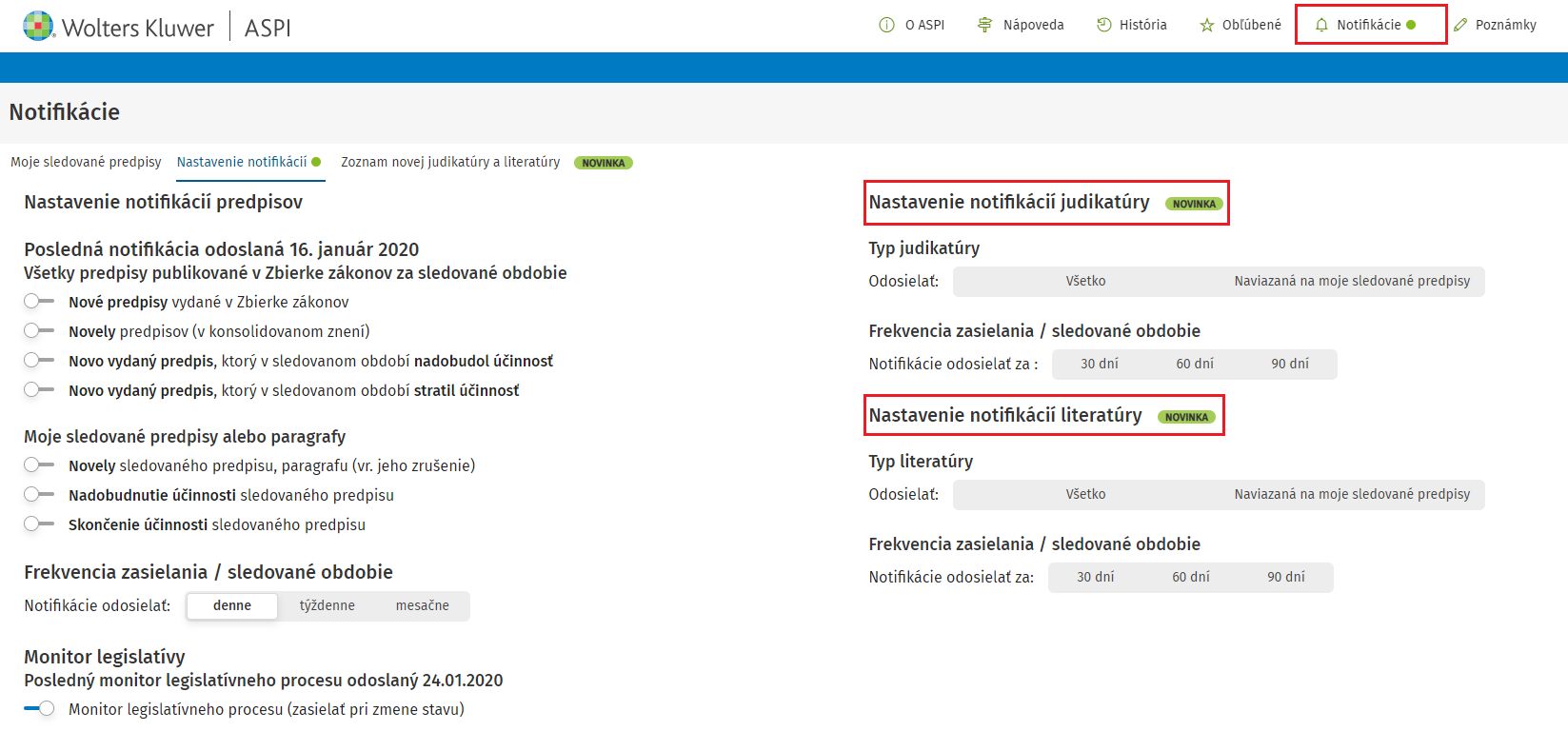This screenshot has width=1568, height=751.
Task: Open the O ASPI info icon
Action: click(x=886, y=25)
